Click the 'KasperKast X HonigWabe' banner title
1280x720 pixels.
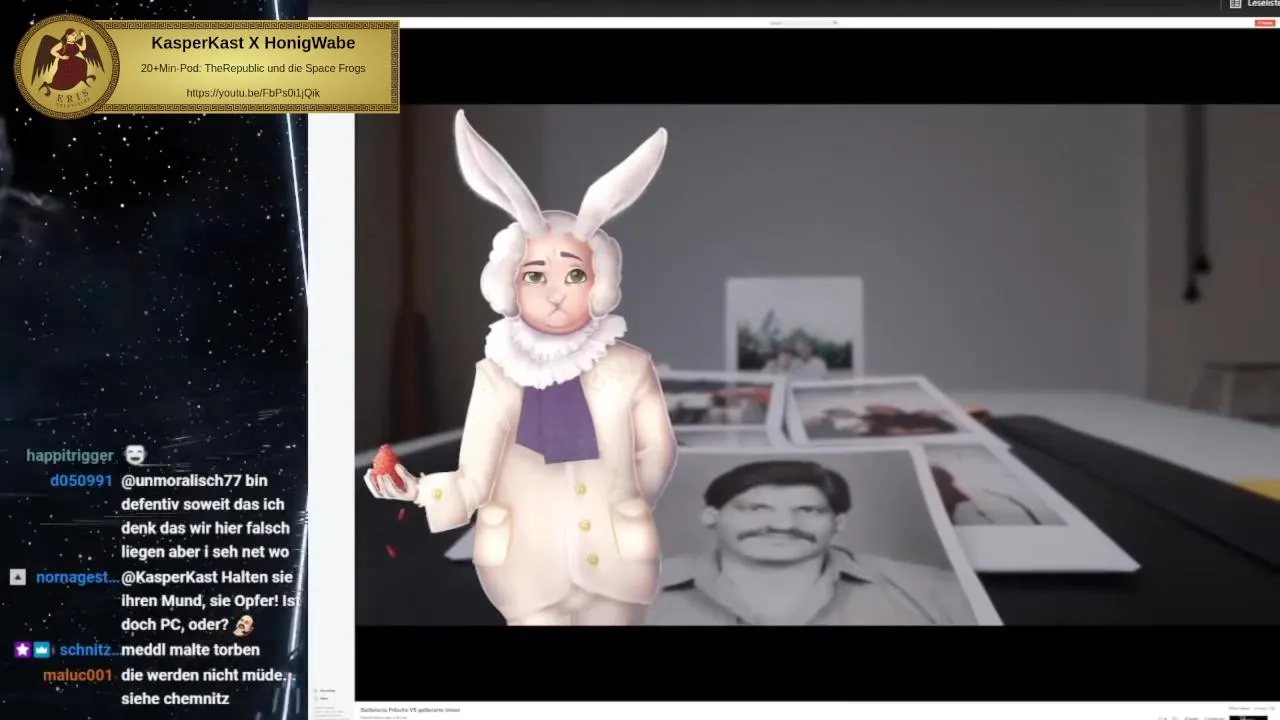tap(253, 43)
